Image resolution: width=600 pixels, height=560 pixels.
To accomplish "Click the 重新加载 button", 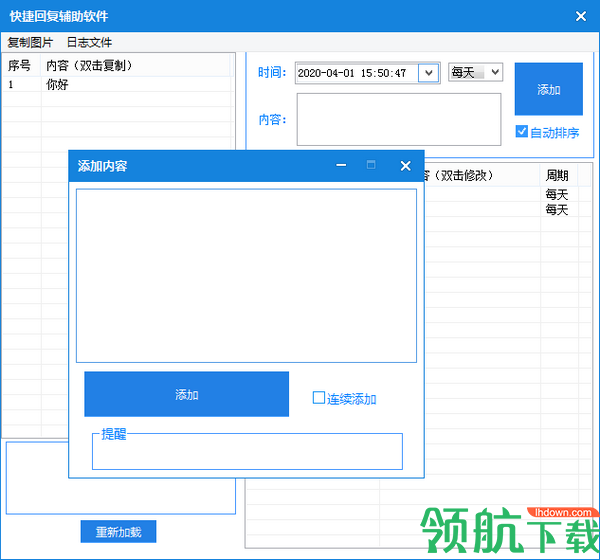I will point(118,532).
